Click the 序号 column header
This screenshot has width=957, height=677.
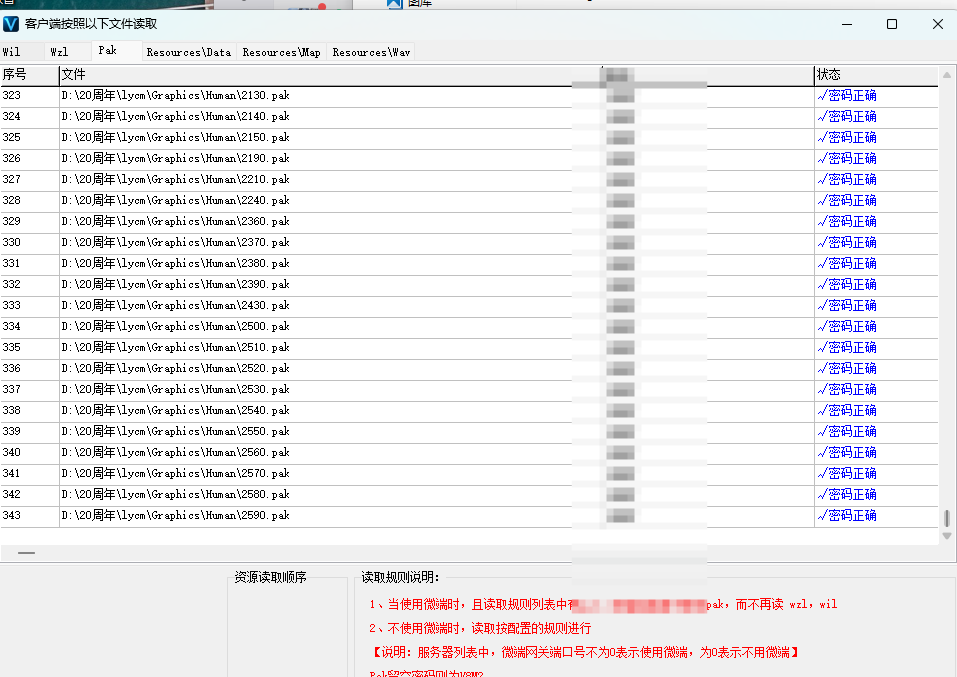29,75
